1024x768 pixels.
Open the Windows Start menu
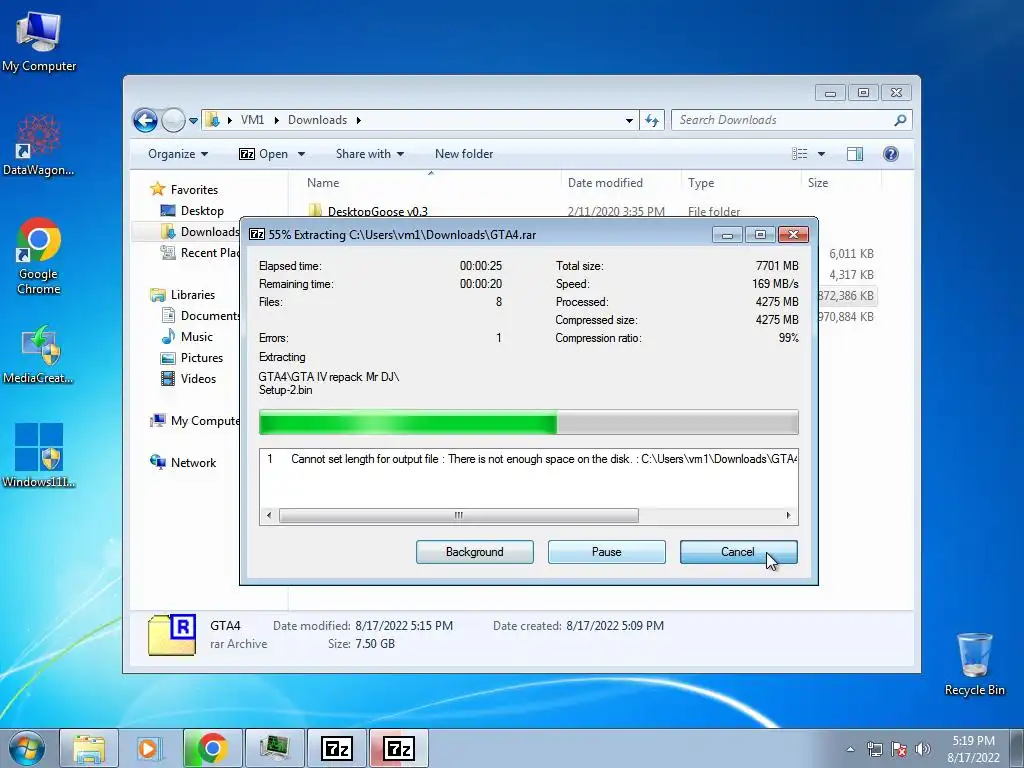(27, 748)
